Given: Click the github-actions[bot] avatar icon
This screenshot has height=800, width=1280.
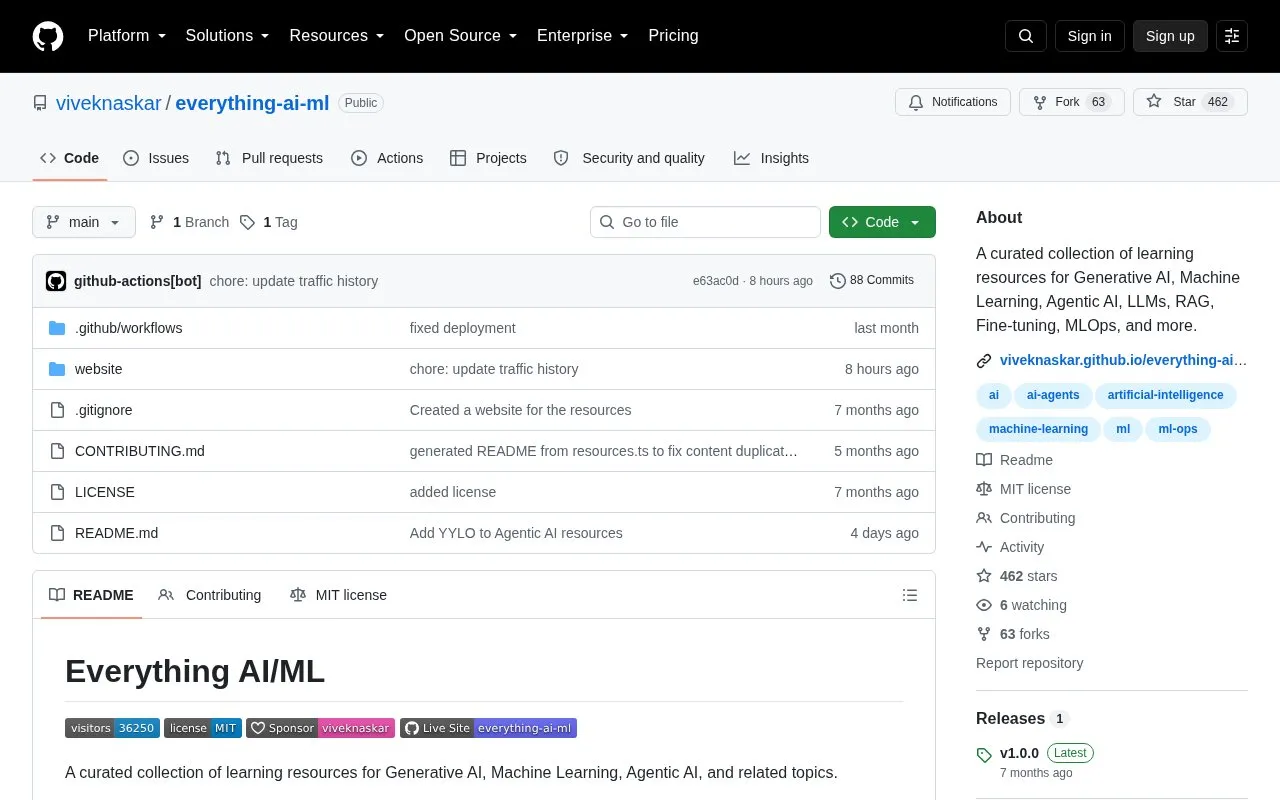Looking at the screenshot, I should tap(56, 281).
